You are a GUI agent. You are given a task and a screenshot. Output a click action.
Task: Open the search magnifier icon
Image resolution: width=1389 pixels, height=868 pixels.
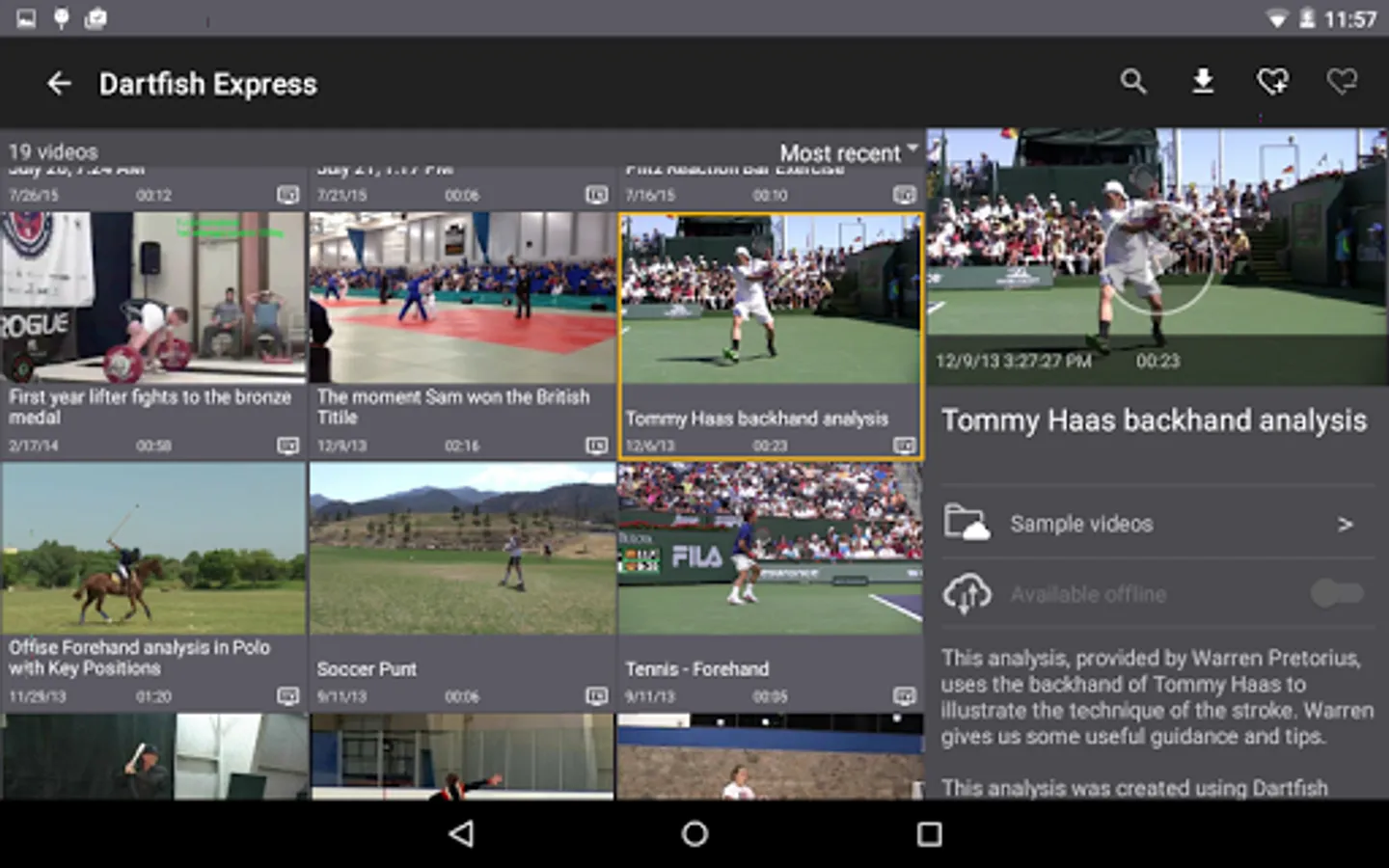click(1133, 82)
